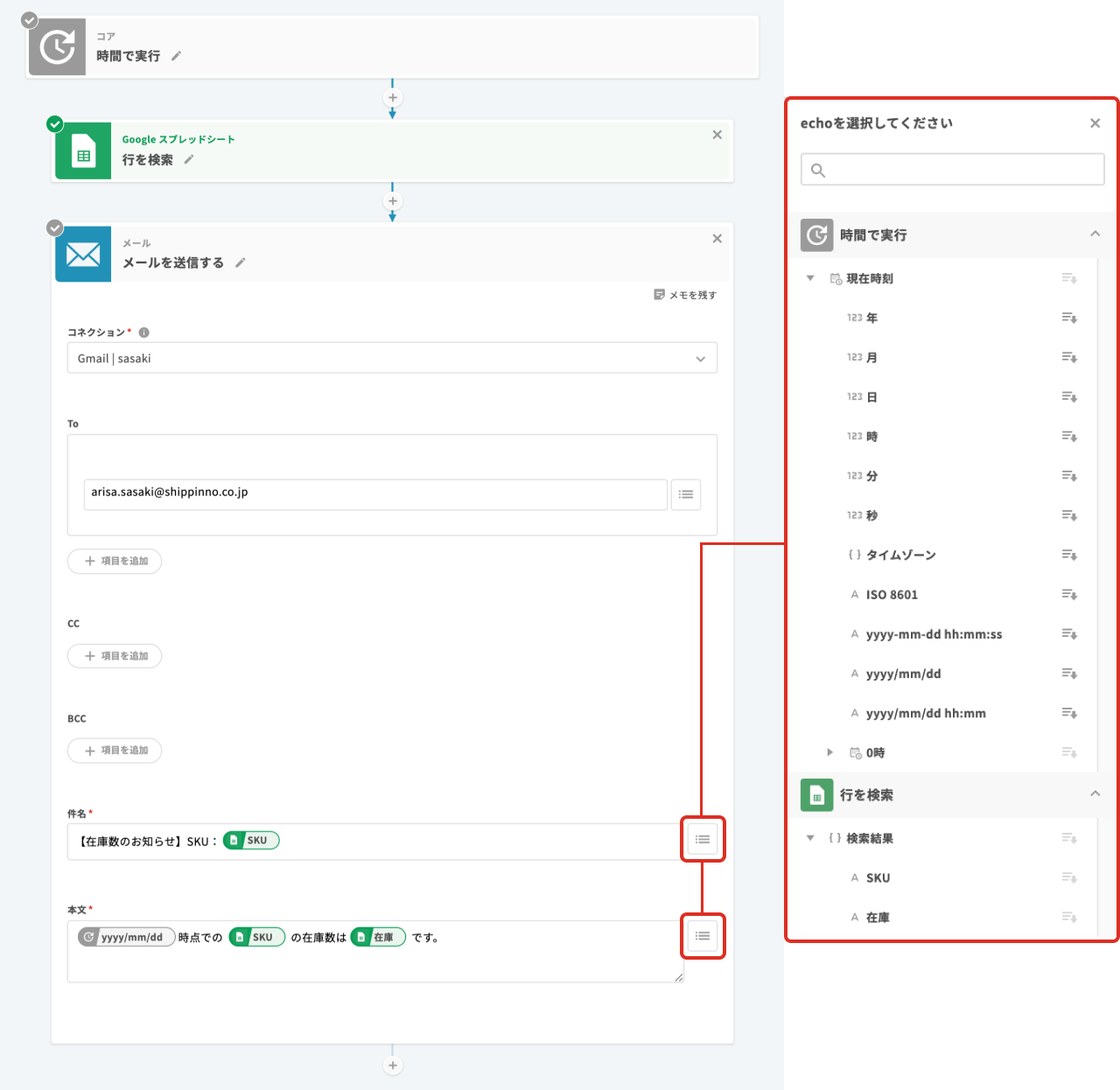
Task: Open the echo list for 件名 field
Action: tap(703, 840)
